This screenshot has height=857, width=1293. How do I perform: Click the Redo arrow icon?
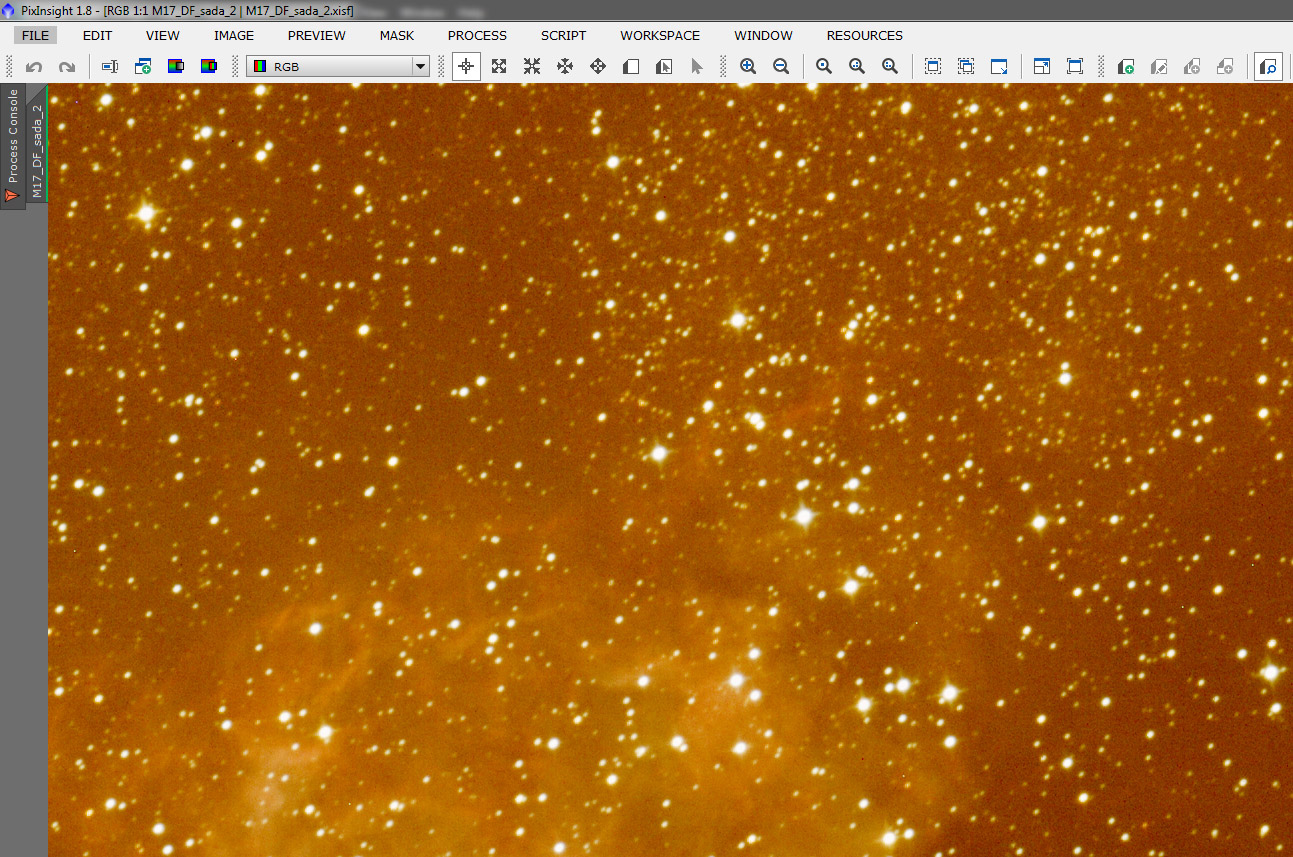67,67
